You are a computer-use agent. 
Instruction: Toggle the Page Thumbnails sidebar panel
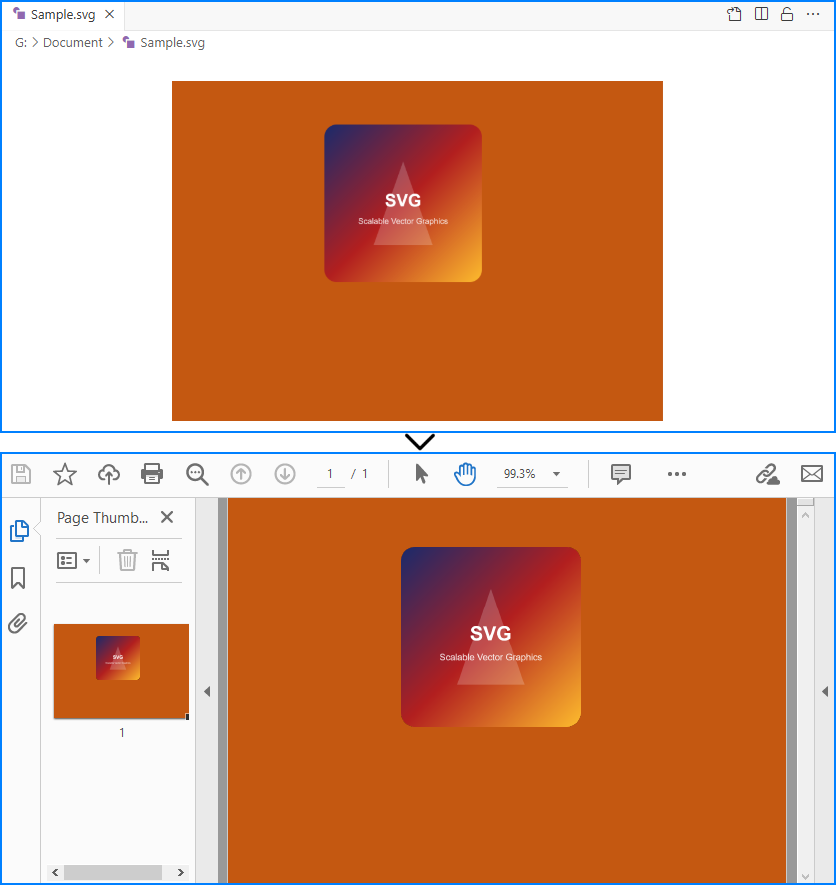tap(18, 531)
